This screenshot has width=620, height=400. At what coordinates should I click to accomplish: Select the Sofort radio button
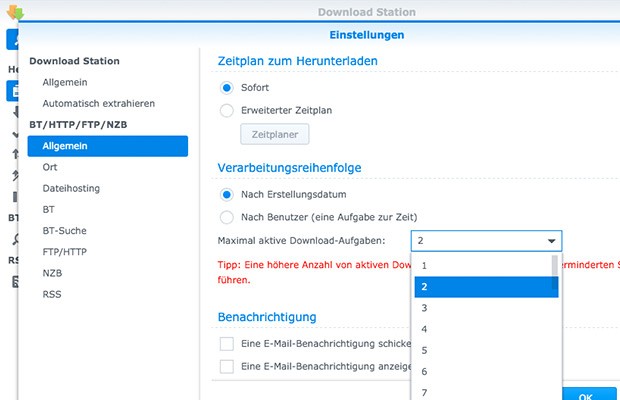click(x=227, y=88)
